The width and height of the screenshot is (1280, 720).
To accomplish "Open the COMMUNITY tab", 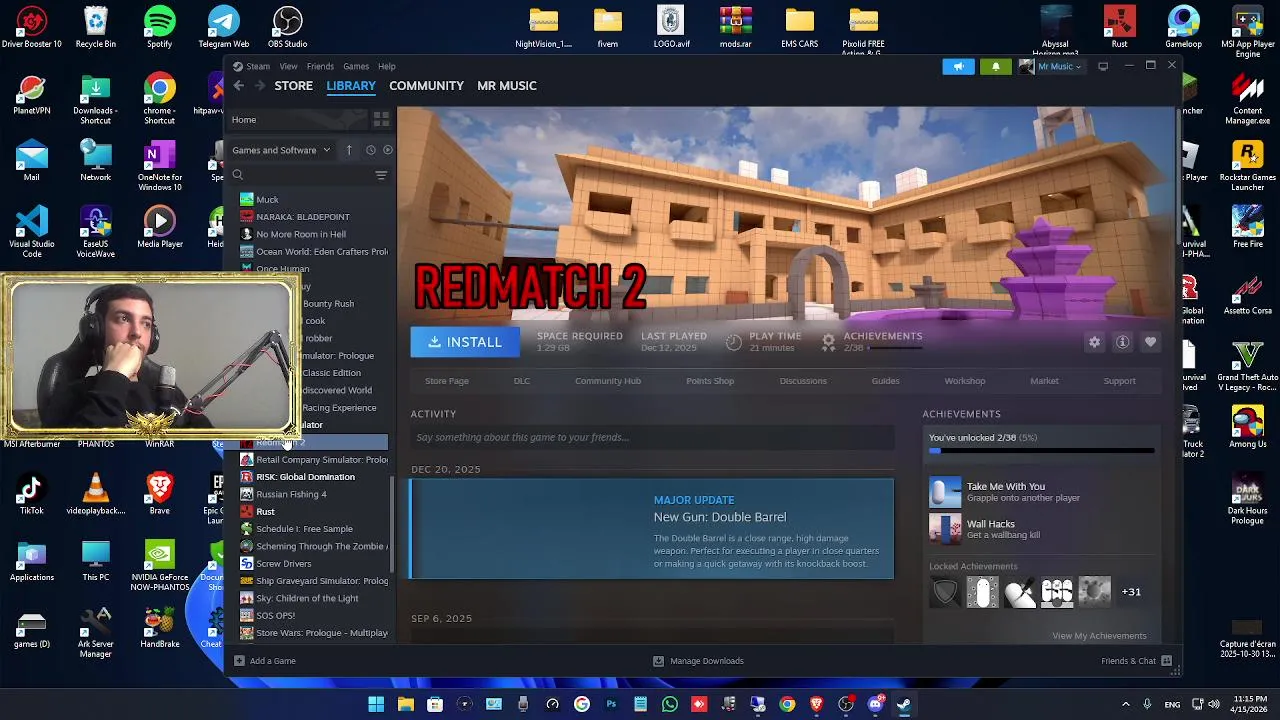I will pos(426,86).
